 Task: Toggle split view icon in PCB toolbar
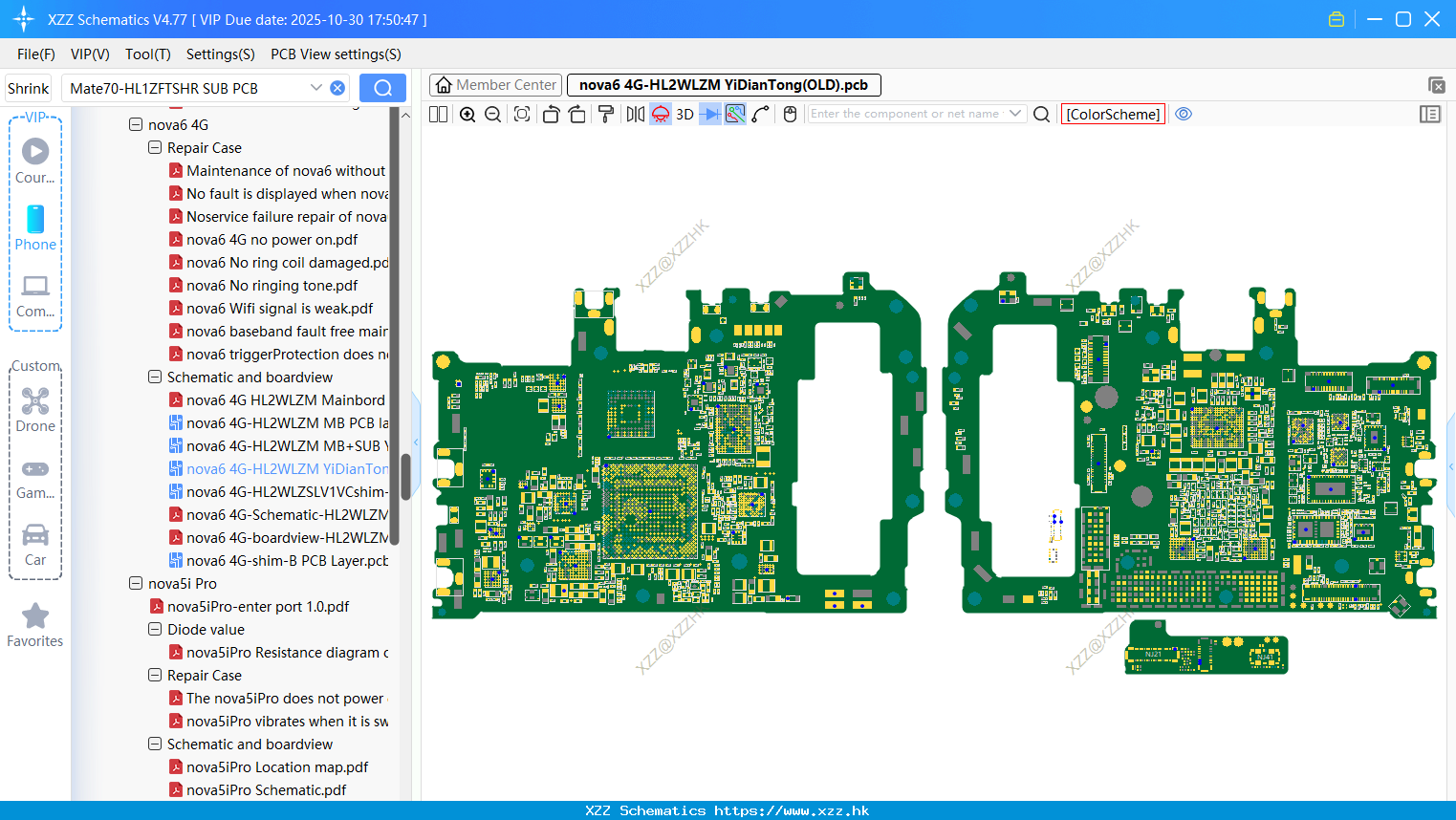pos(438,114)
